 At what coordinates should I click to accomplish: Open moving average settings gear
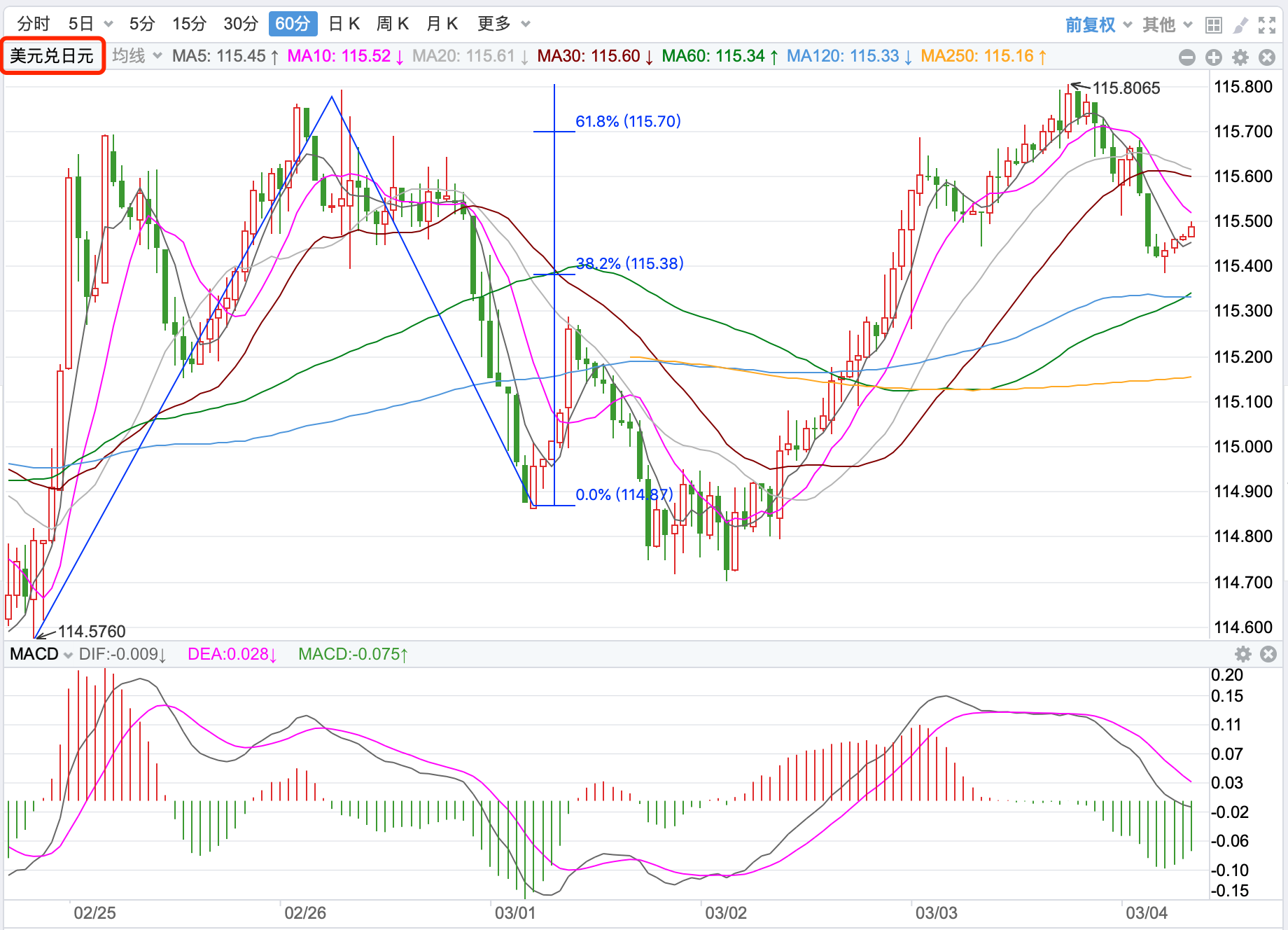click(1240, 57)
